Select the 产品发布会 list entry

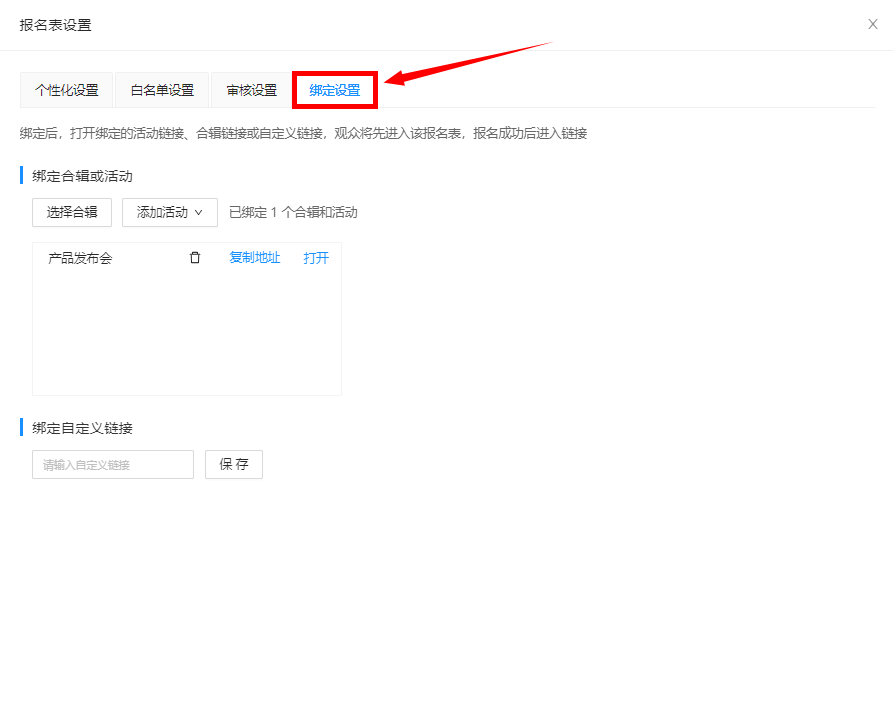click(x=80, y=258)
